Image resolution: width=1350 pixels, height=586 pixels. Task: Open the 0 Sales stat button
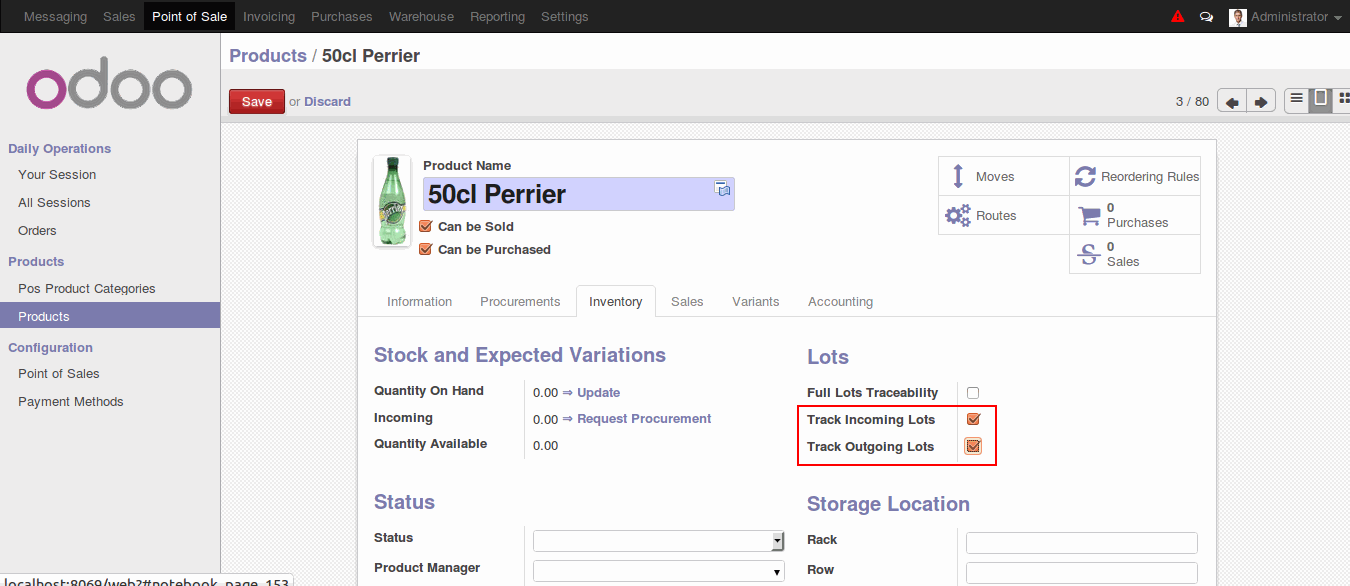tap(1135, 254)
